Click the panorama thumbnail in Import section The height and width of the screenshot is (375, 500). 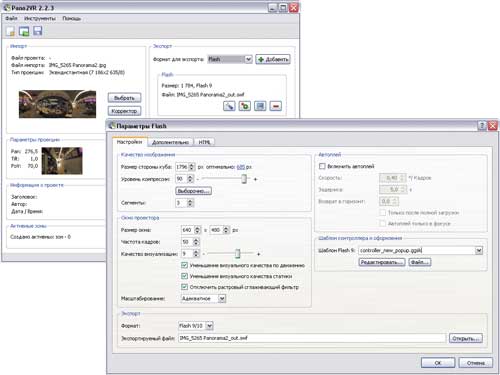57,104
